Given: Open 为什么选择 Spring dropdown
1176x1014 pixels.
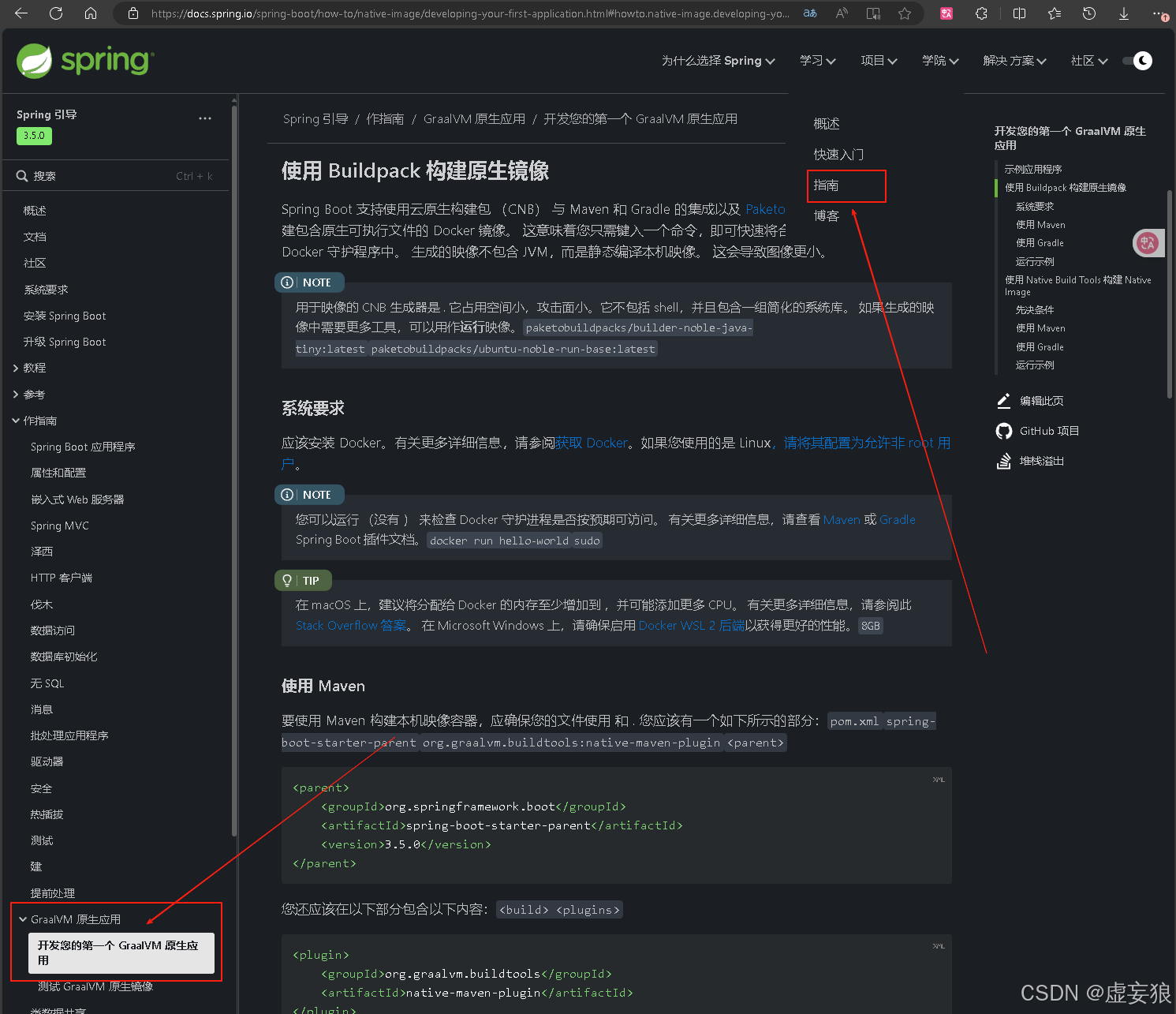Looking at the screenshot, I should pos(718,61).
